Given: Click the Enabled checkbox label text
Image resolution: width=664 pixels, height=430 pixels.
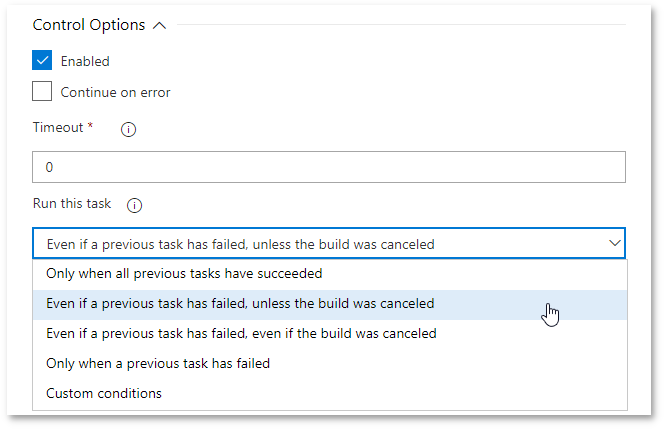Looking at the screenshot, I should 85,61.
